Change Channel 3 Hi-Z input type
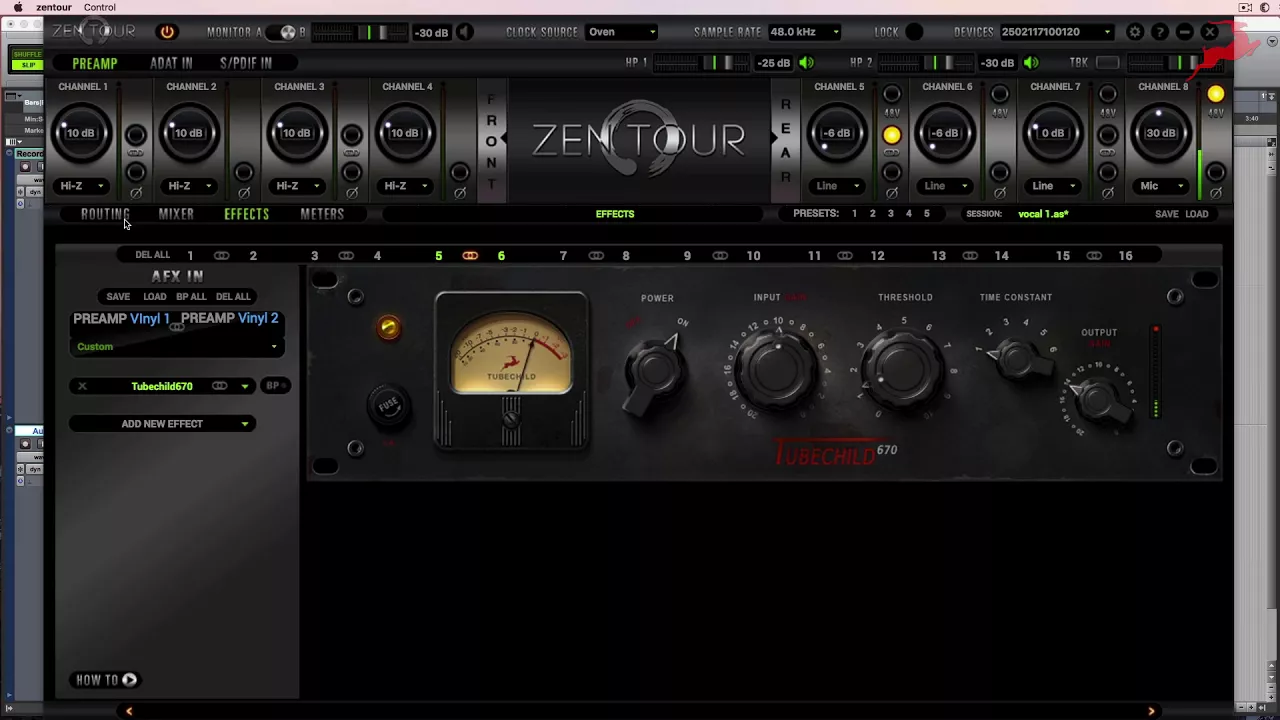 click(x=298, y=186)
